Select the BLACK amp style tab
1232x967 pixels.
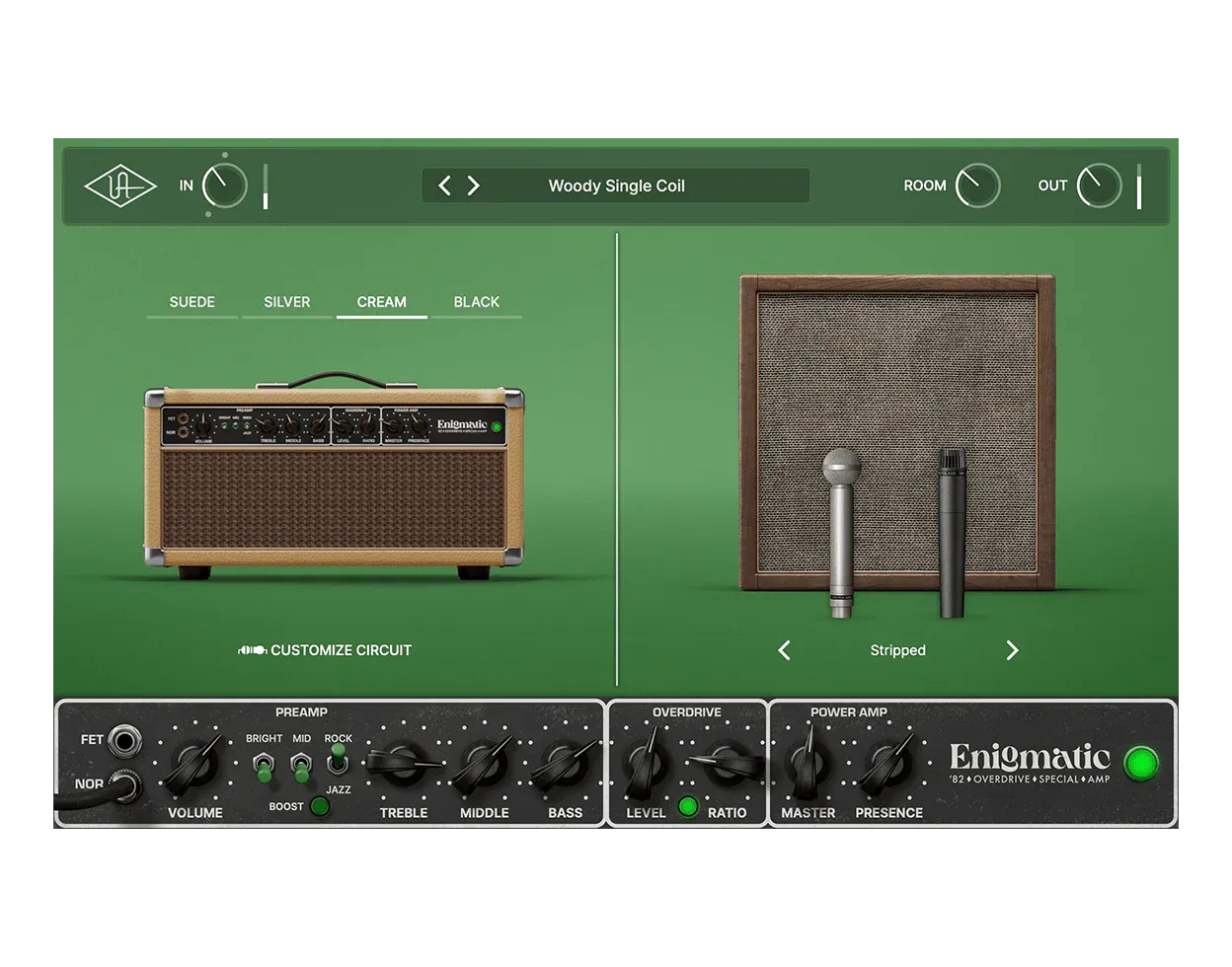click(x=477, y=303)
